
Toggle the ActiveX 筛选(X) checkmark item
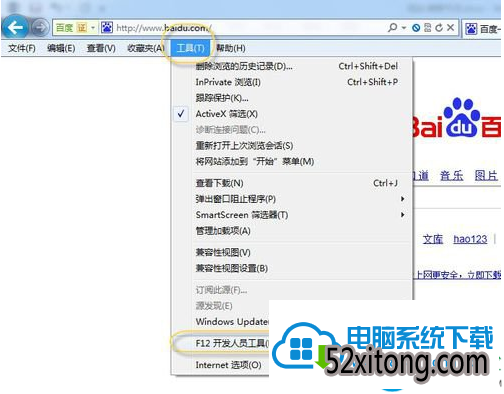(227, 114)
